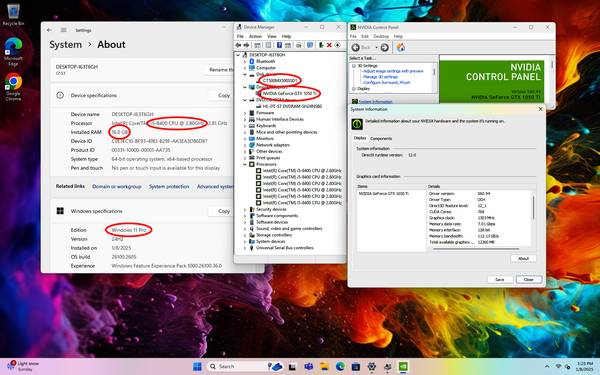
Task: Click the blue Help icon in Device Manager toolbar
Action: tap(279, 45)
